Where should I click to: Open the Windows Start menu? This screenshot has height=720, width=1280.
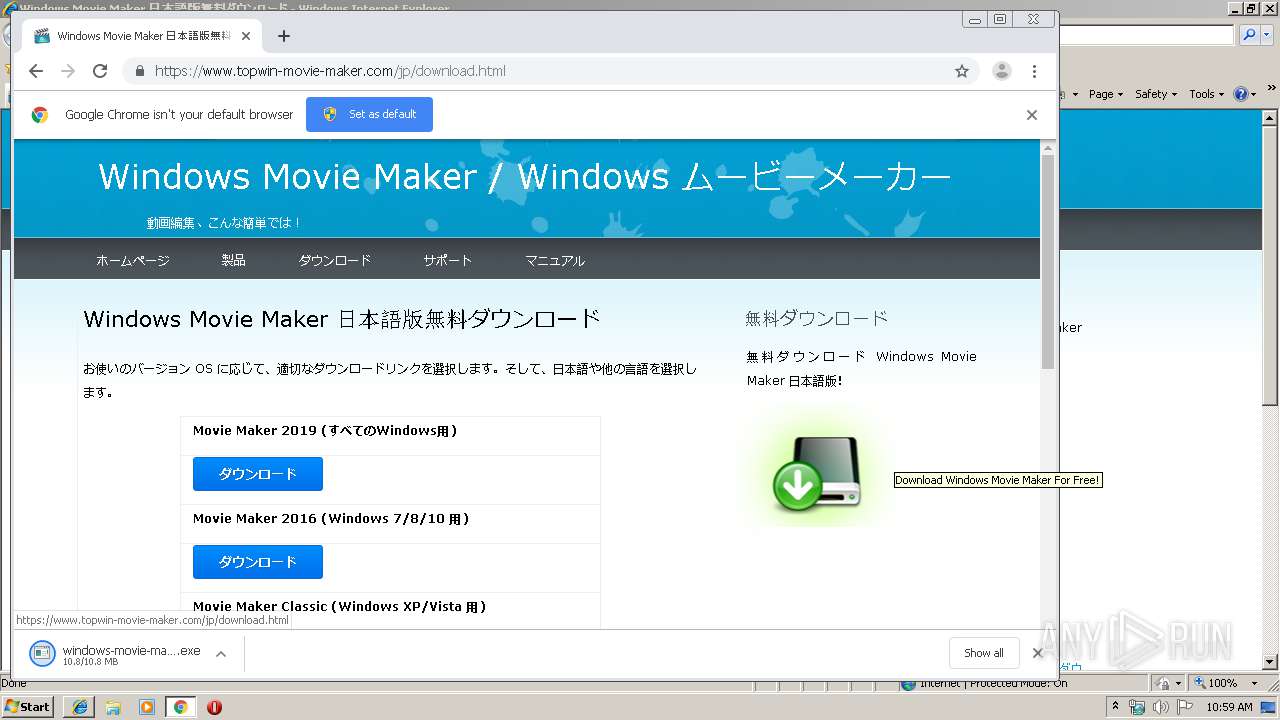point(28,706)
